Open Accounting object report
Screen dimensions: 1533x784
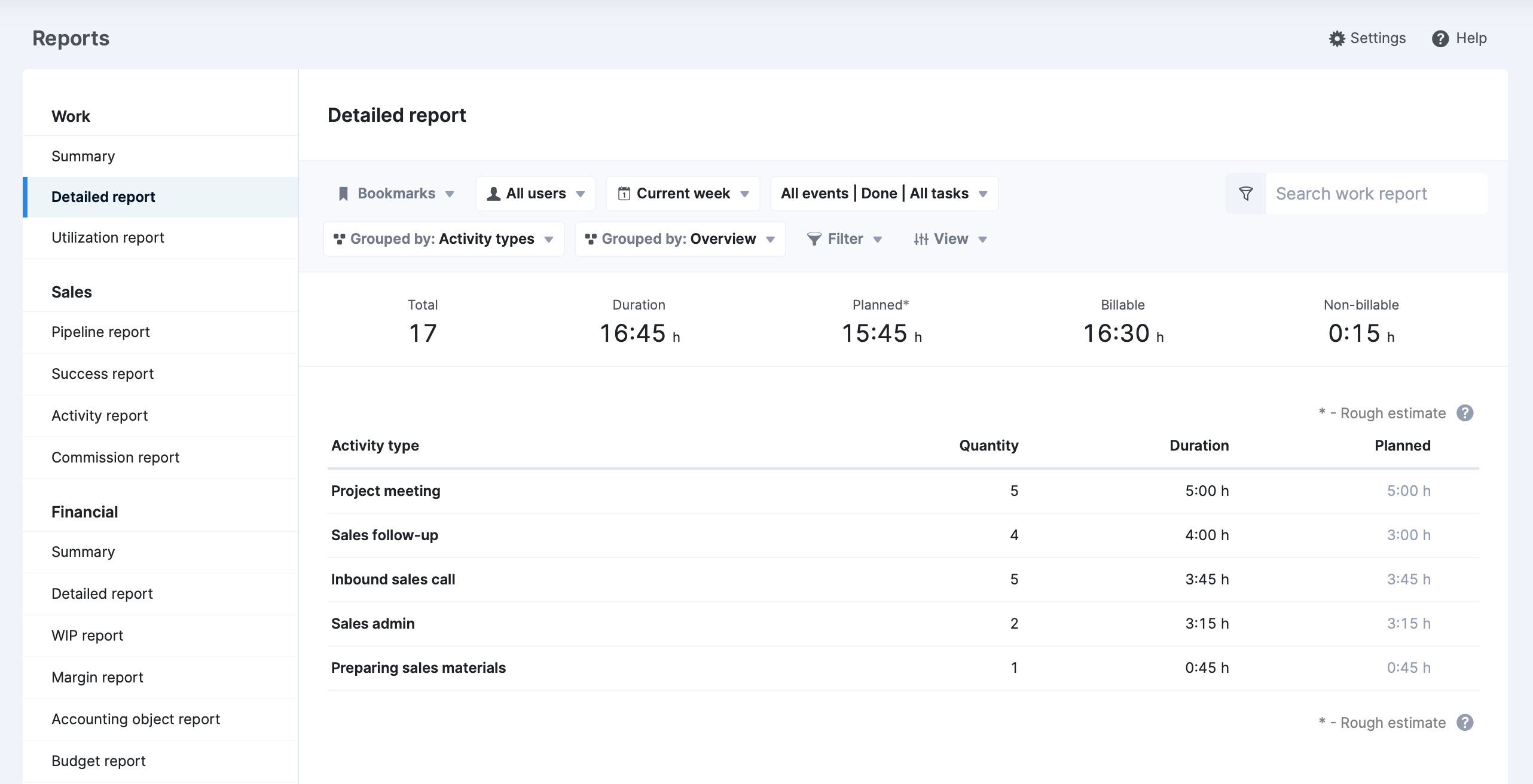tap(160, 719)
